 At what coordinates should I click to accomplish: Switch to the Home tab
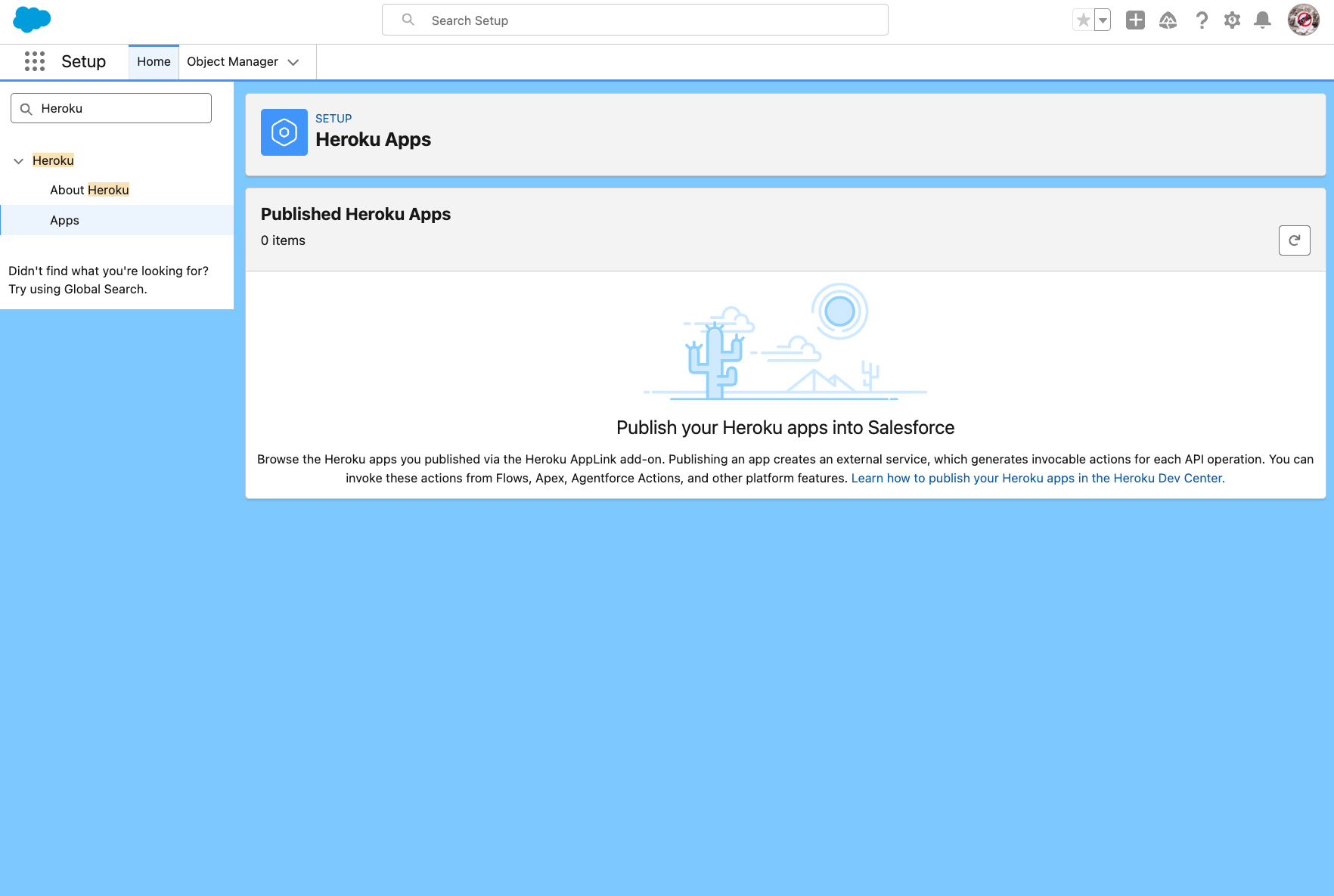click(x=153, y=61)
